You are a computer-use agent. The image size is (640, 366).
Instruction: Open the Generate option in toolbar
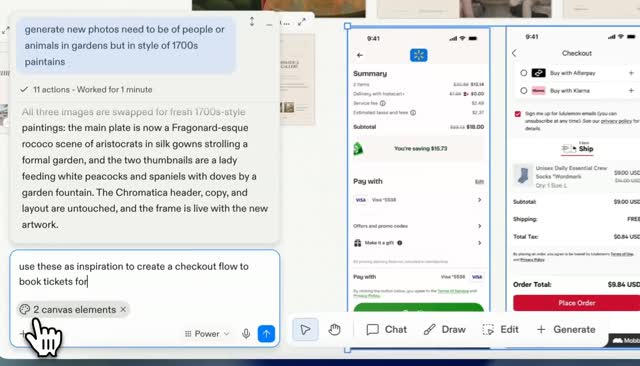pyautogui.click(x=566, y=329)
